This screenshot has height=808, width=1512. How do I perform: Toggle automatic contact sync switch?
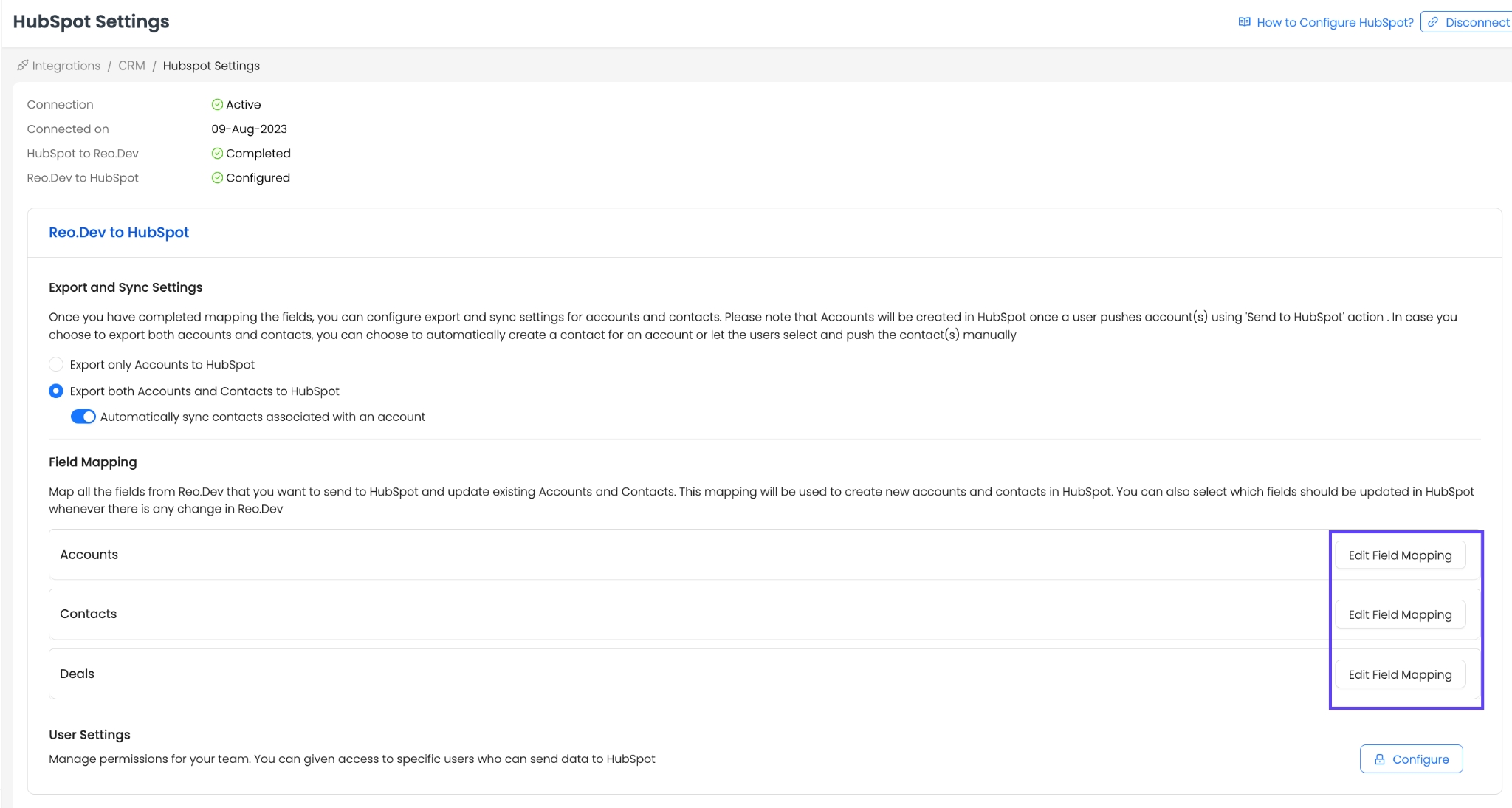pos(83,417)
